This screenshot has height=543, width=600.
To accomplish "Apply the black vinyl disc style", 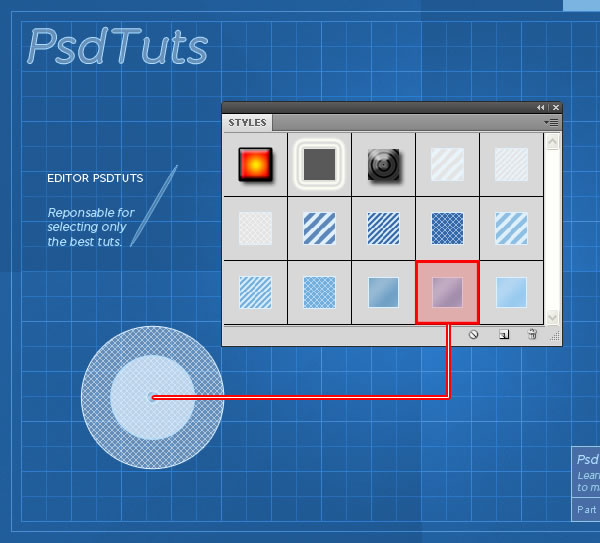I will coord(383,165).
